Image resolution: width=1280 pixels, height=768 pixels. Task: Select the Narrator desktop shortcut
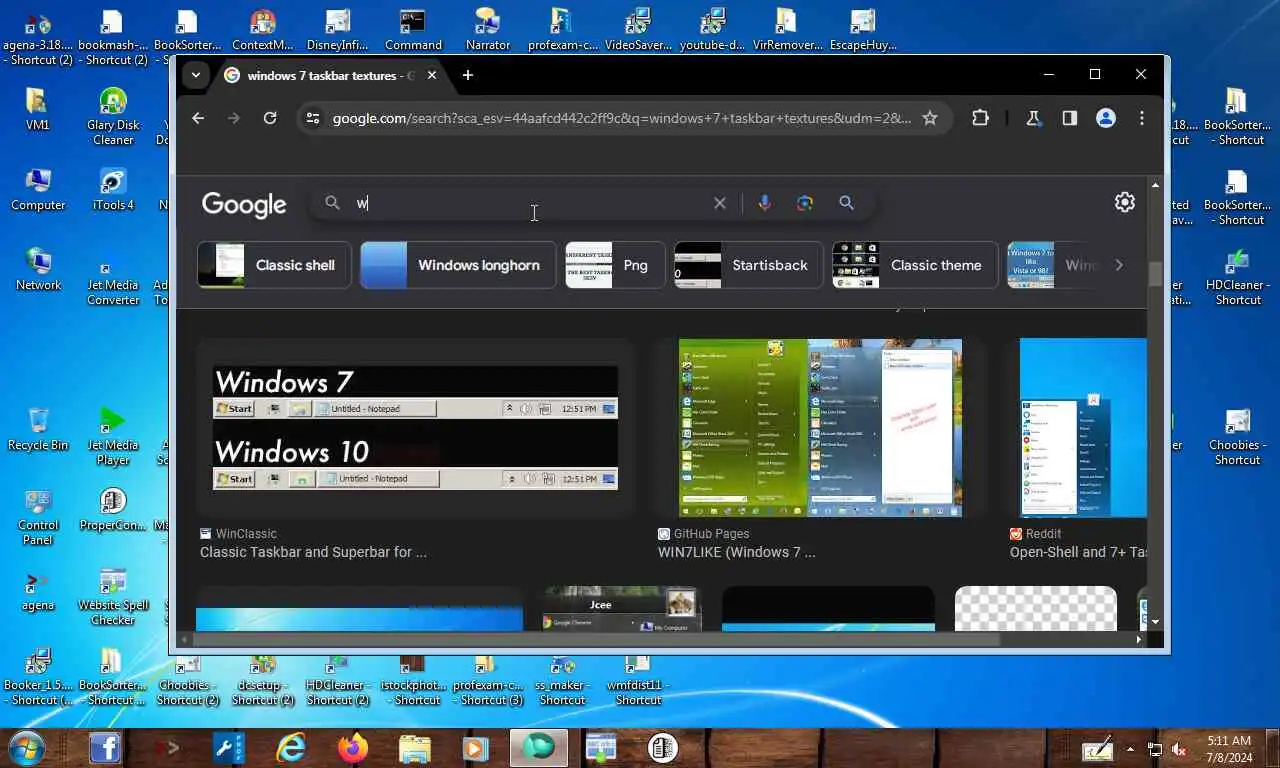pos(488,30)
